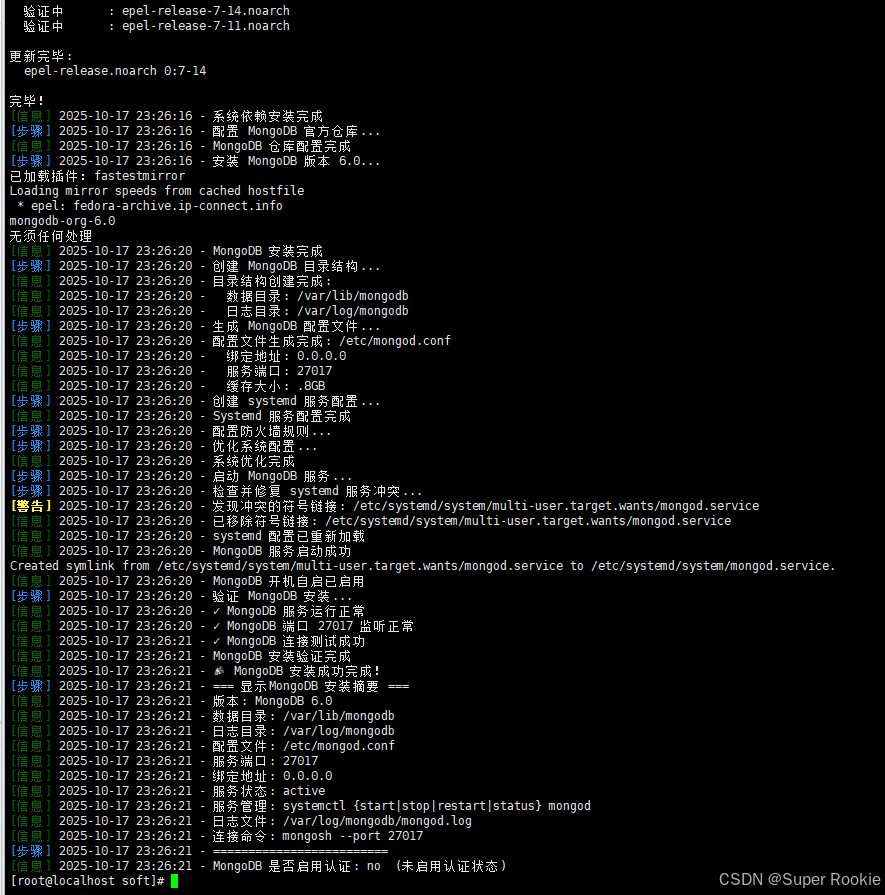Click '系统依赖安装完成' log message
Image resolution: width=885 pixels, height=895 pixels.
click(268, 116)
